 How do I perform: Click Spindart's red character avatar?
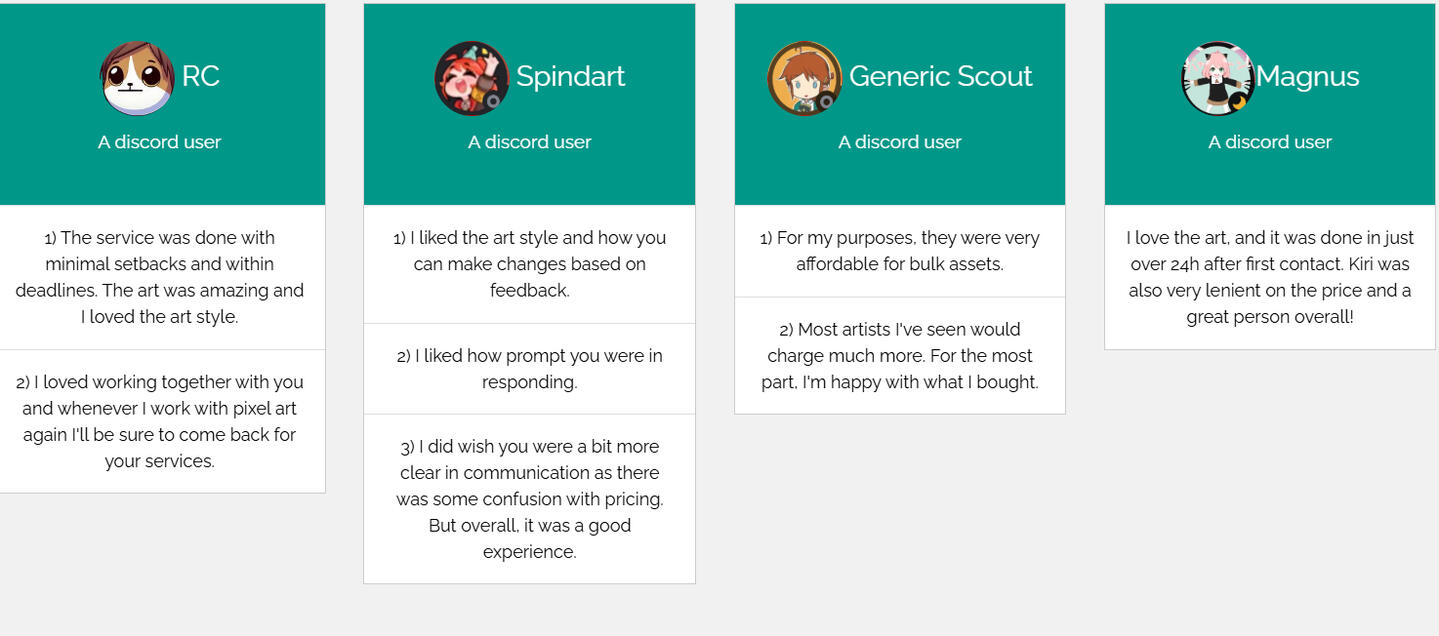pos(472,78)
